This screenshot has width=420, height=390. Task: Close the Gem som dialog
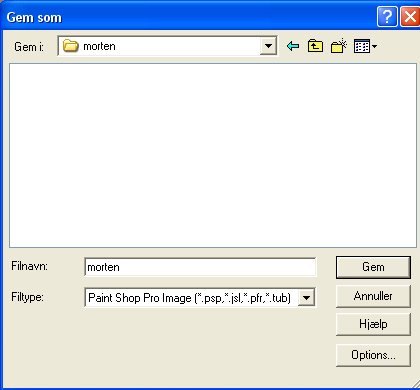click(x=410, y=16)
